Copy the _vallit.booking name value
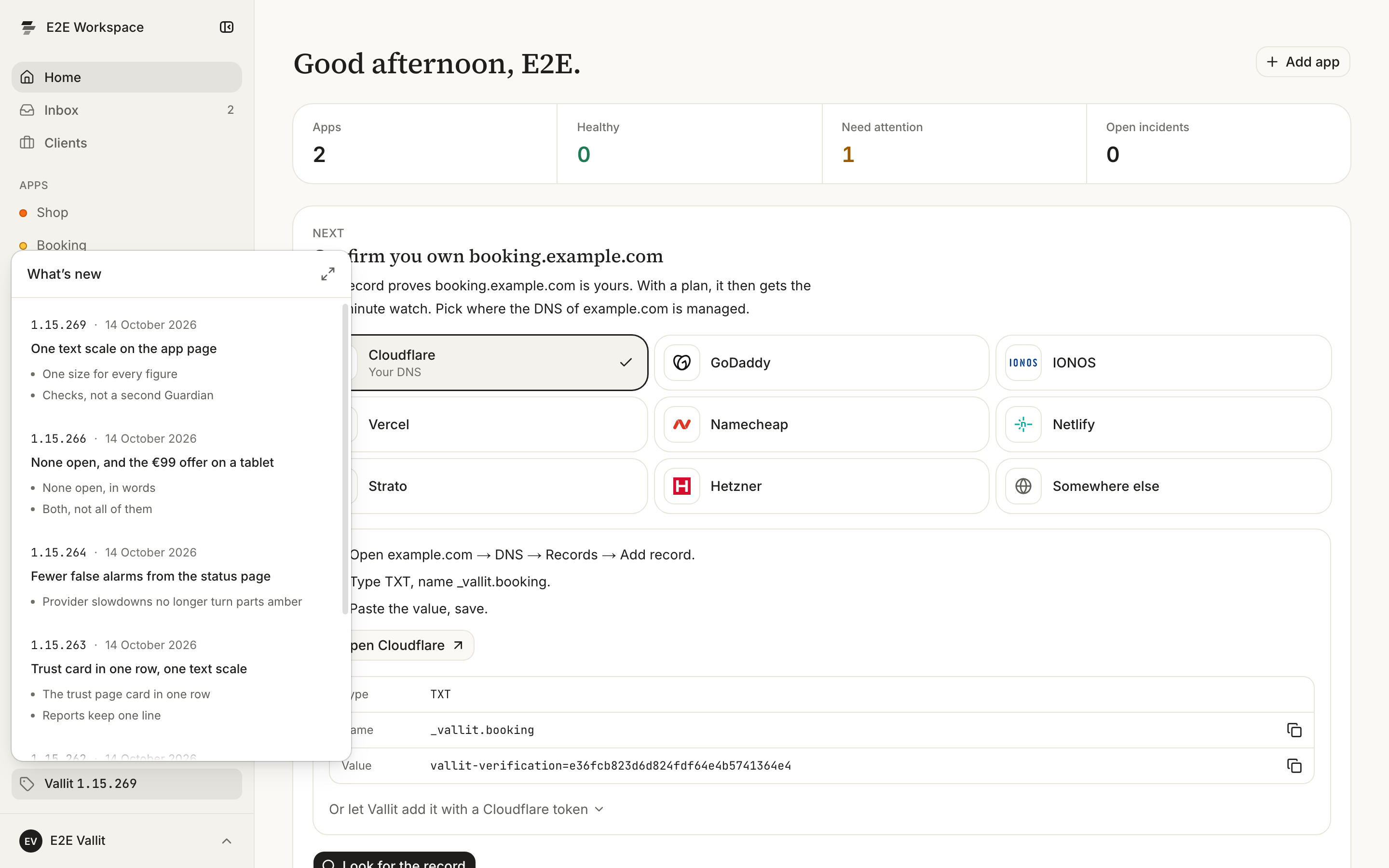This screenshot has height=868, width=1389. tap(1294, 730)
